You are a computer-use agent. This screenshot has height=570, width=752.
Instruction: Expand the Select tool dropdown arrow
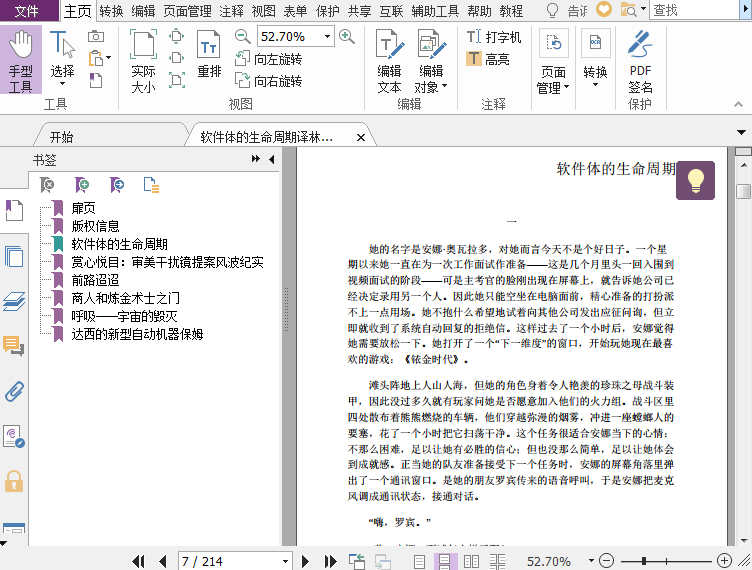(62, 84)
